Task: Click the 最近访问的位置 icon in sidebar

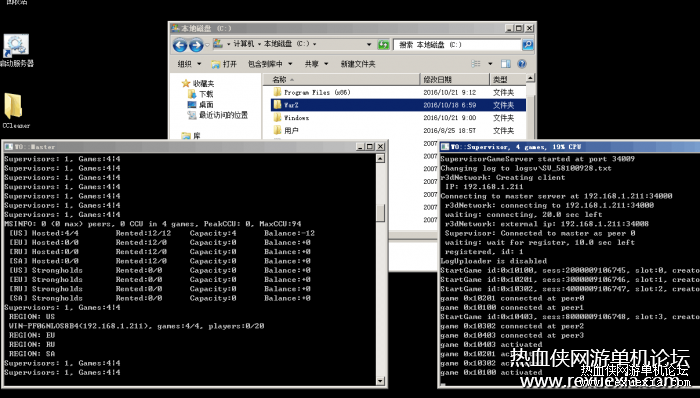Action: [192, 115]
